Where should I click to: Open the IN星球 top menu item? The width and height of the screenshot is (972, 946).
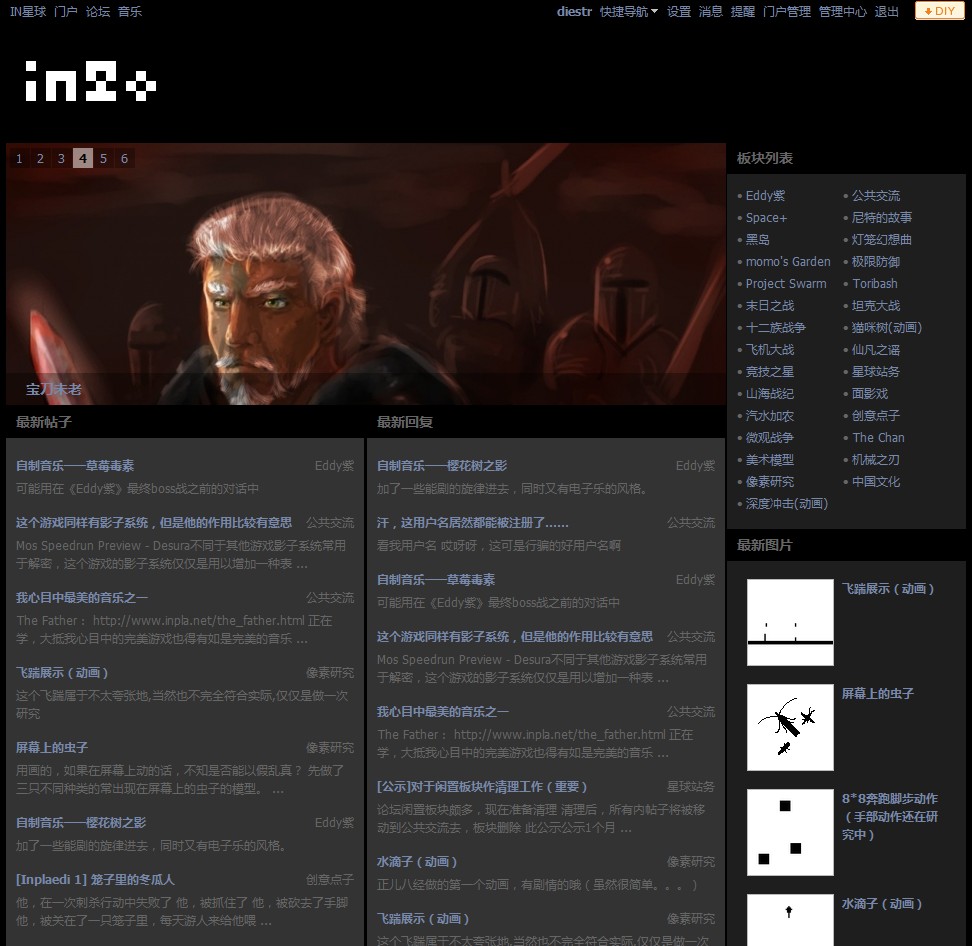click(28, 11)
